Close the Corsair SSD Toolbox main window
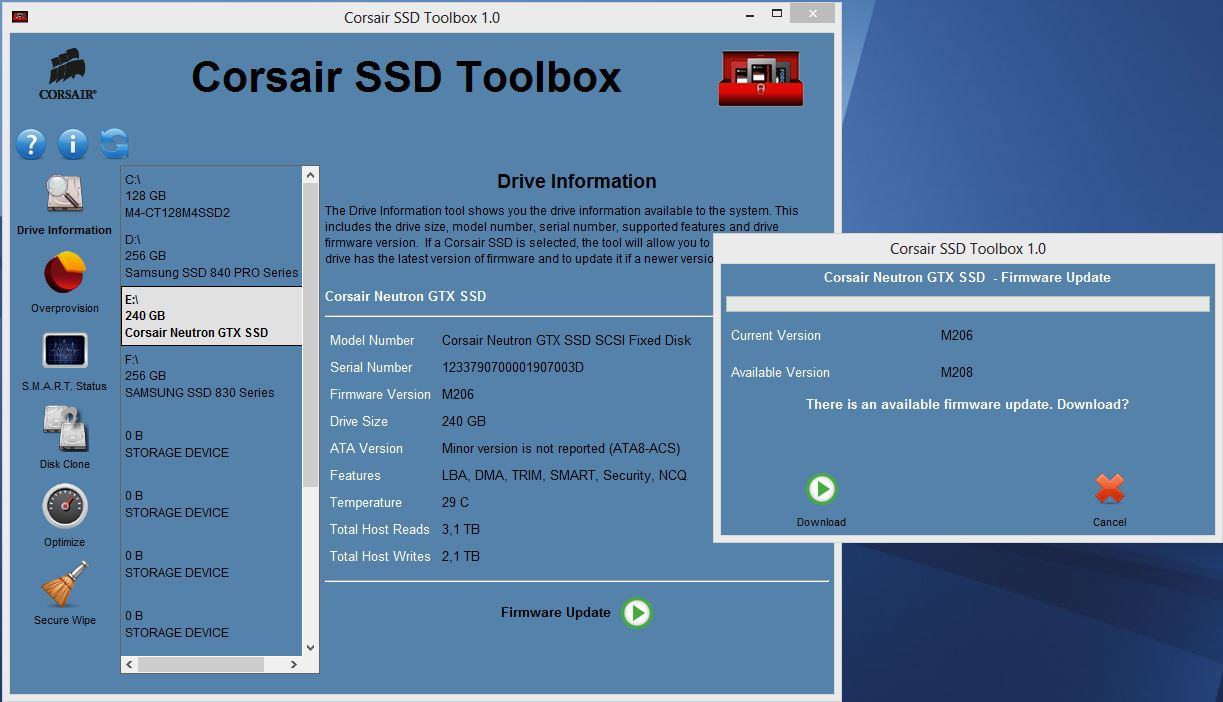This screenshot has height=702, width=1223. click(x=812, y=13)
